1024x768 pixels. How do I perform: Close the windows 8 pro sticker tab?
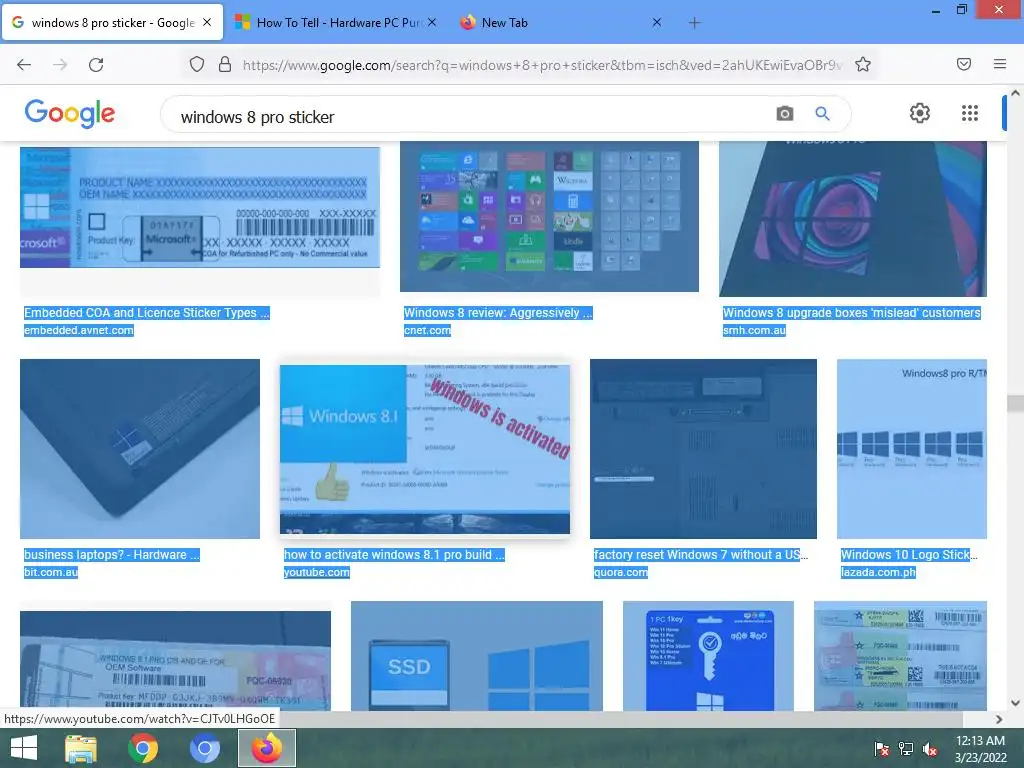[207, 22]
